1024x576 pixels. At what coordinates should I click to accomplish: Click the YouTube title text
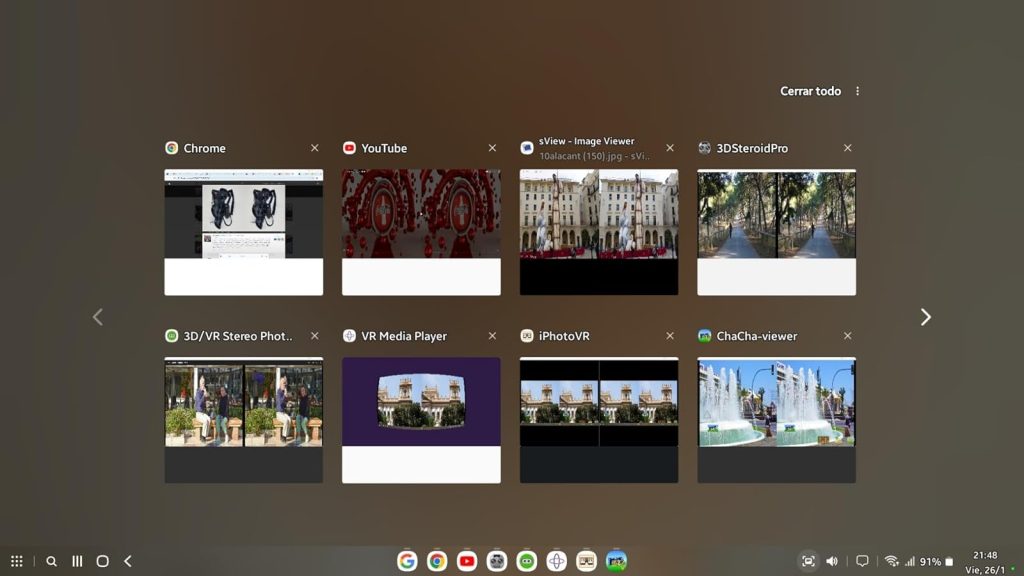(x=384, y=148)
